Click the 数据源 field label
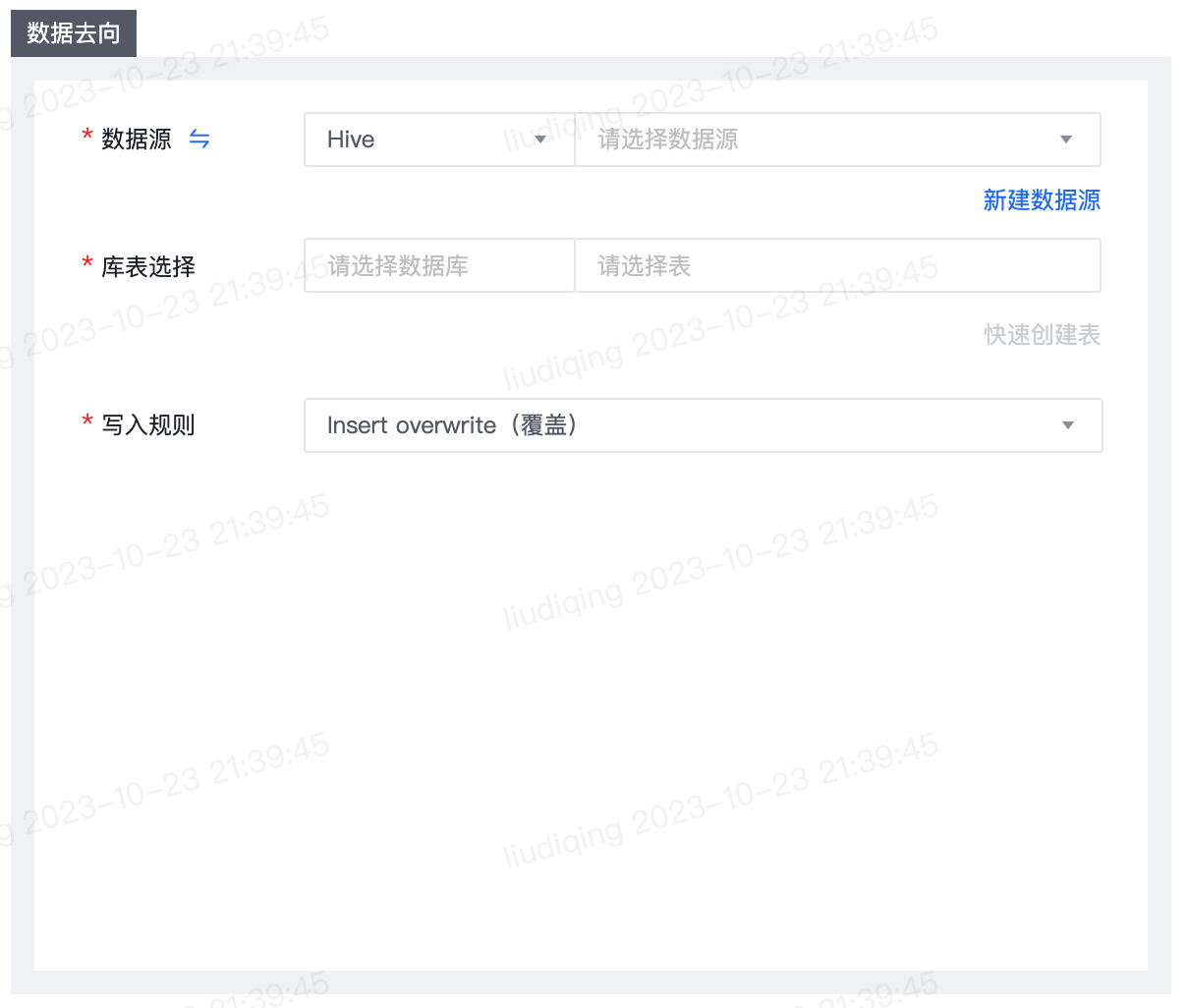This screenshot has width=1187, height=1008. click(x=137, y=140)
